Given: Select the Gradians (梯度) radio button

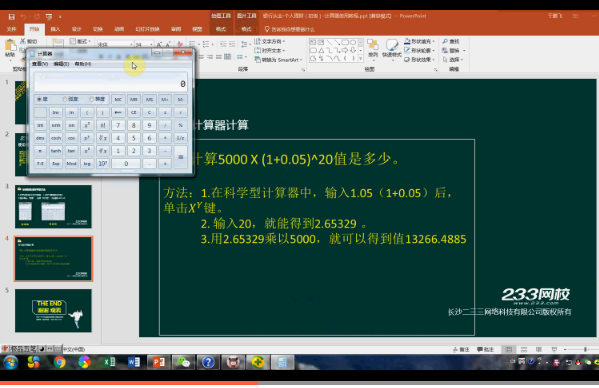Looking at the screenshot, I should click(97, 99).
